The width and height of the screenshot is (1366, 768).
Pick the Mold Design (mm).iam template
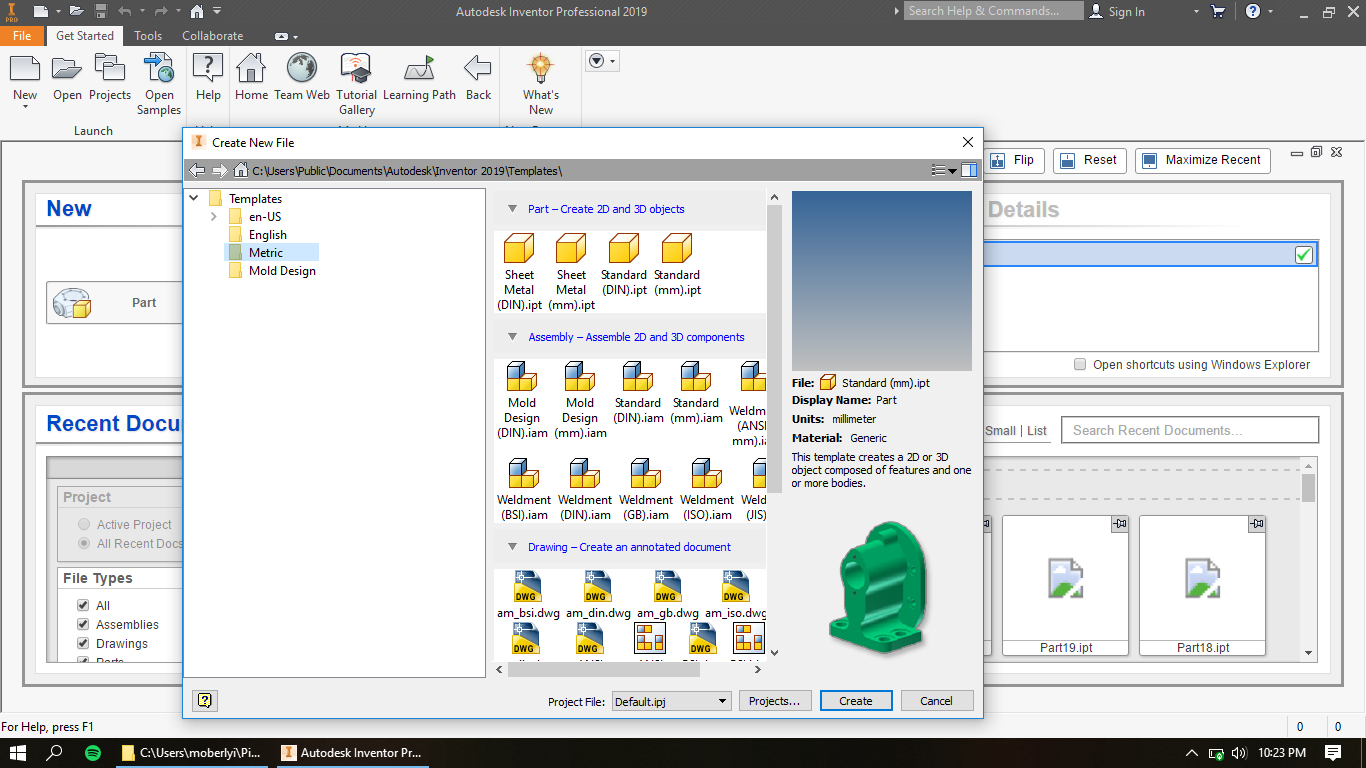pos(580,400)
